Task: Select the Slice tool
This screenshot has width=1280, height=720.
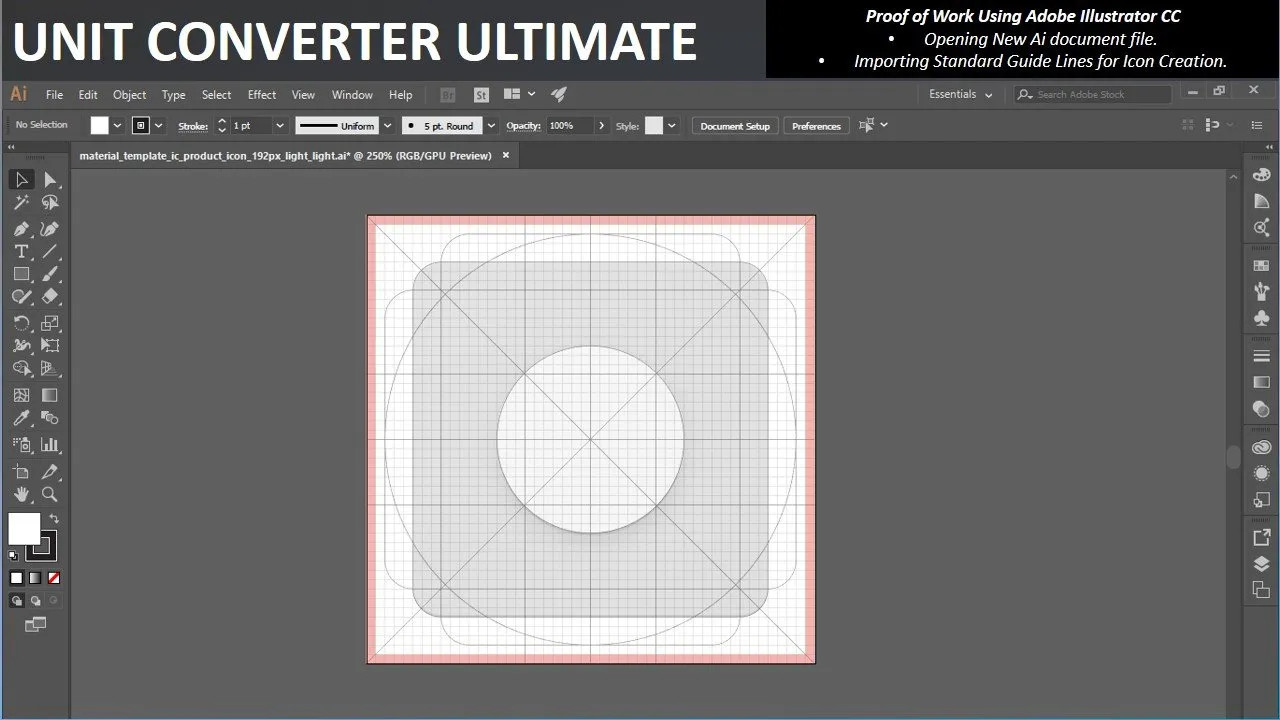Action: point(50,471)
